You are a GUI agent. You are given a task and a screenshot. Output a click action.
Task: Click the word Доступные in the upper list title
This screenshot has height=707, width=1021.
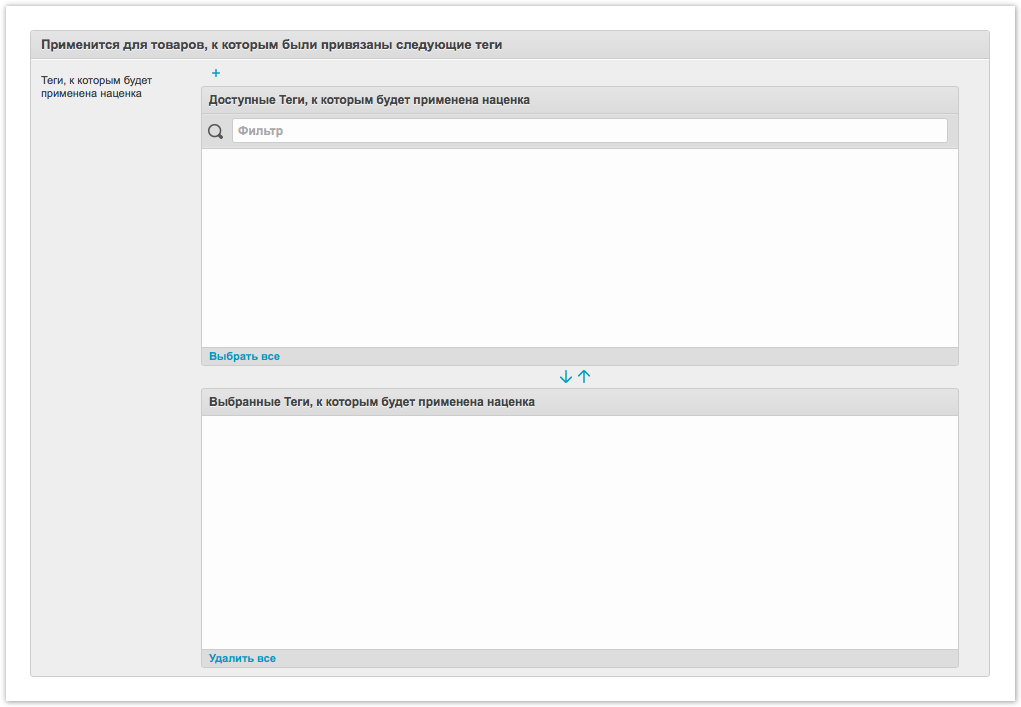point(240,100)
